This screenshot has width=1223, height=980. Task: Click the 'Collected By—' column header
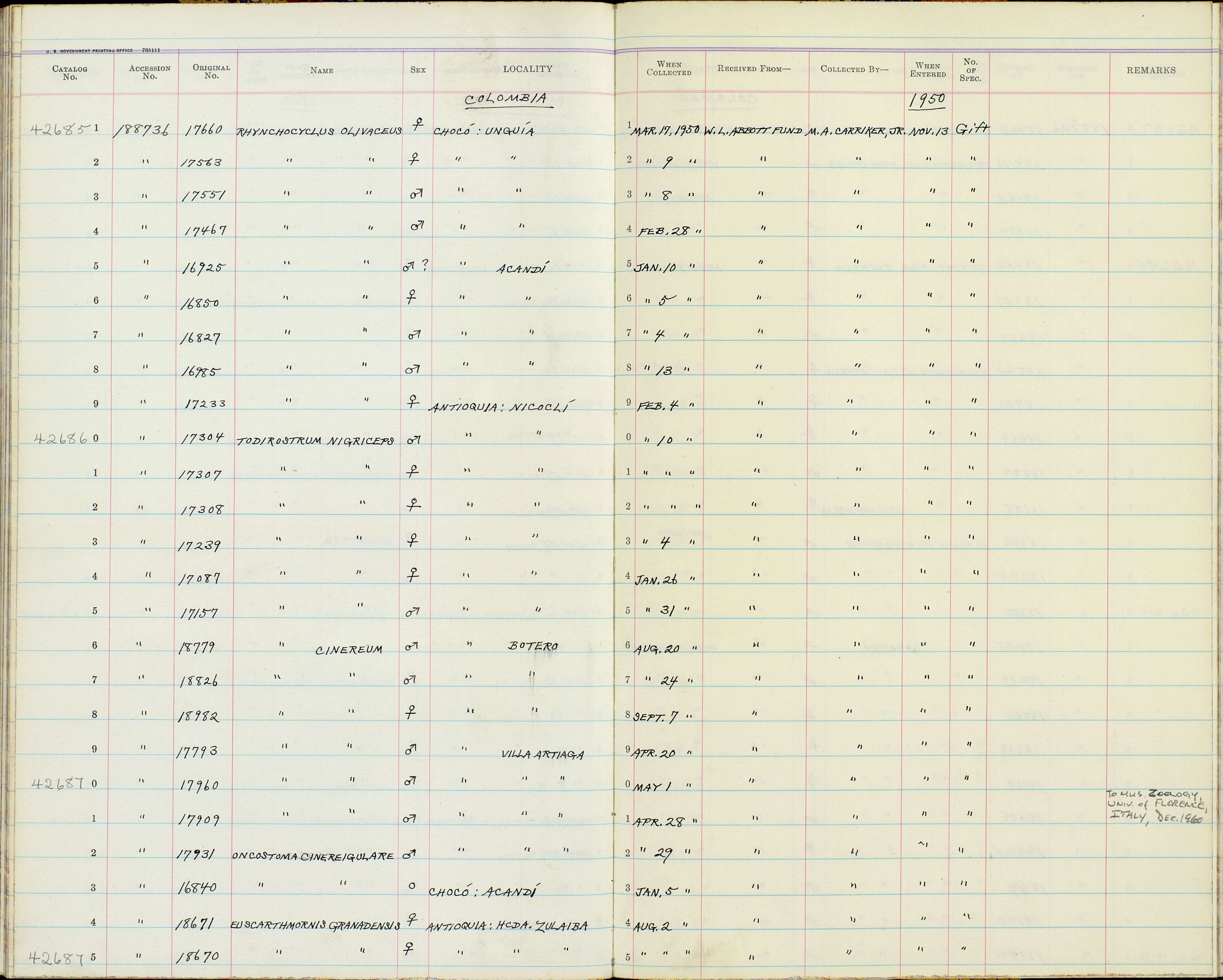(855, 69)
